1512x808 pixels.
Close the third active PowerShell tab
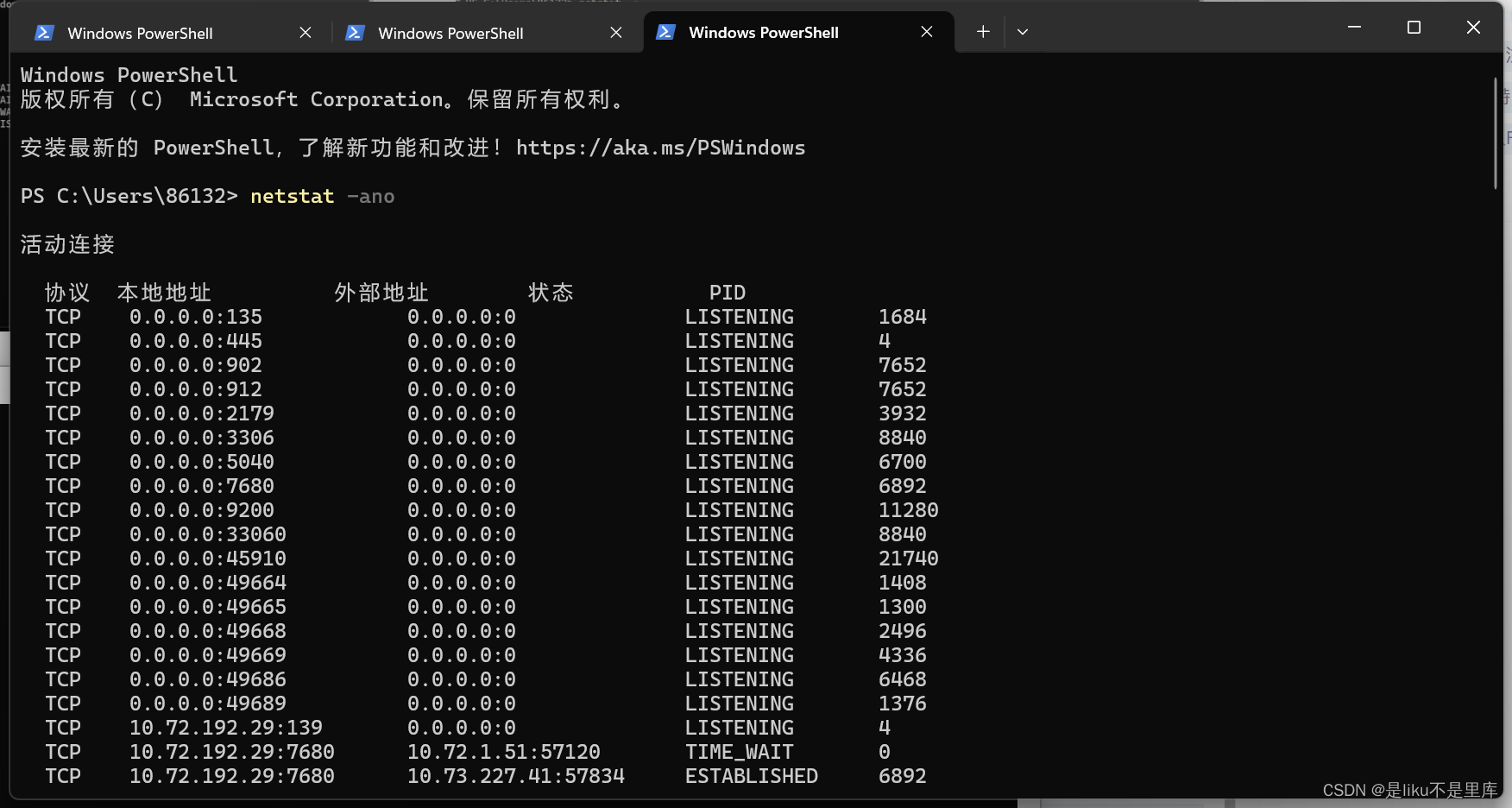927,32
